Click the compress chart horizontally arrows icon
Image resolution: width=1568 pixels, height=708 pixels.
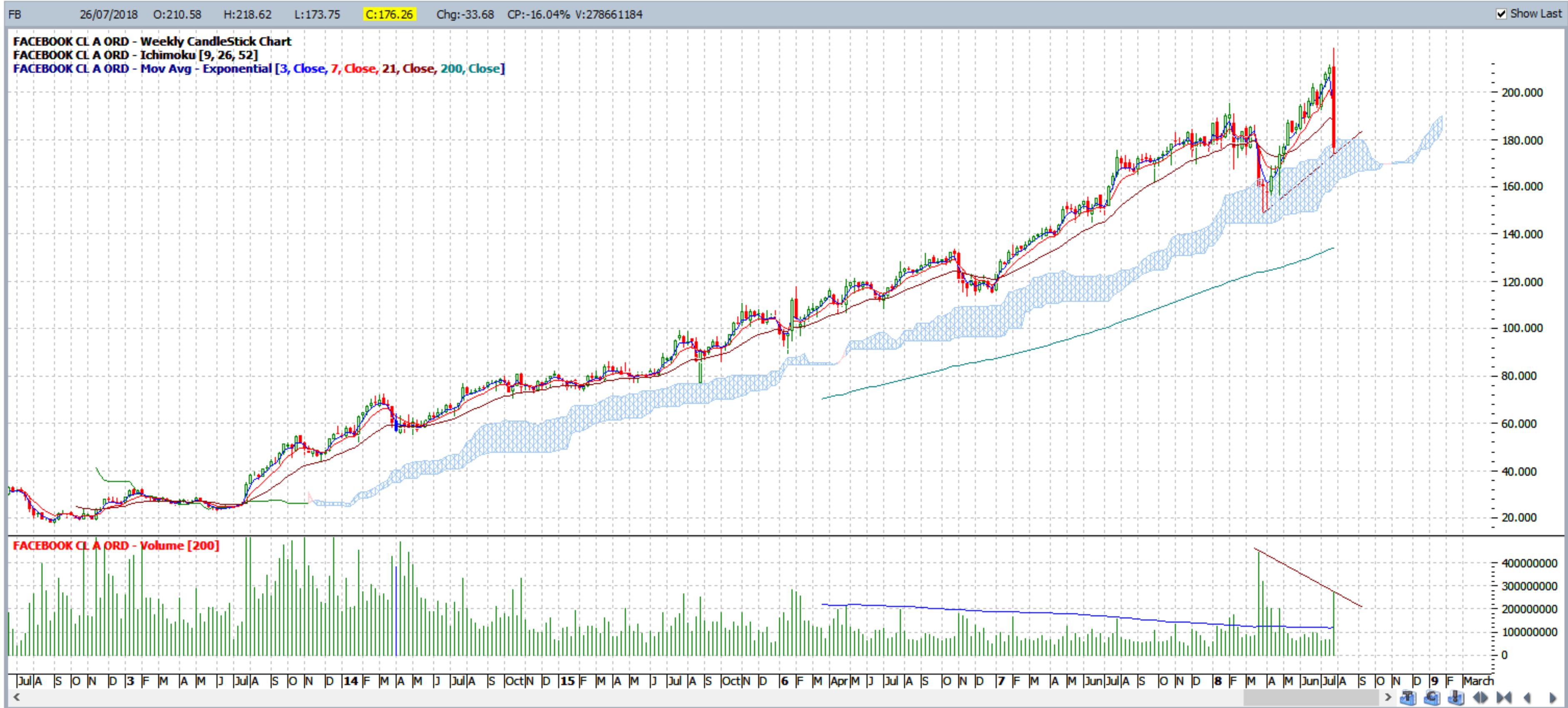point(1504,698)
